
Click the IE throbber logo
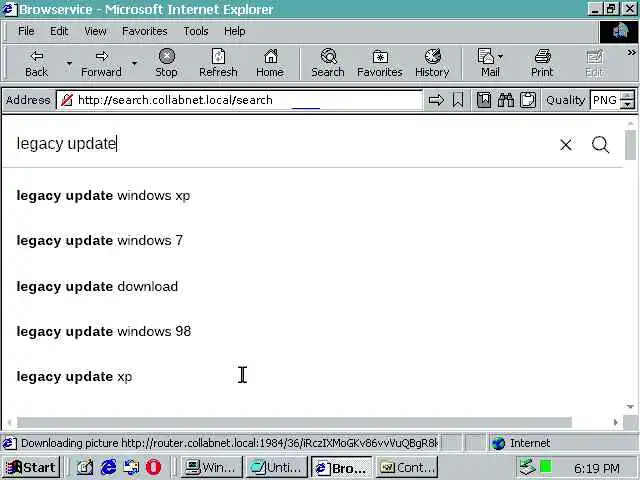click(619, 31)
